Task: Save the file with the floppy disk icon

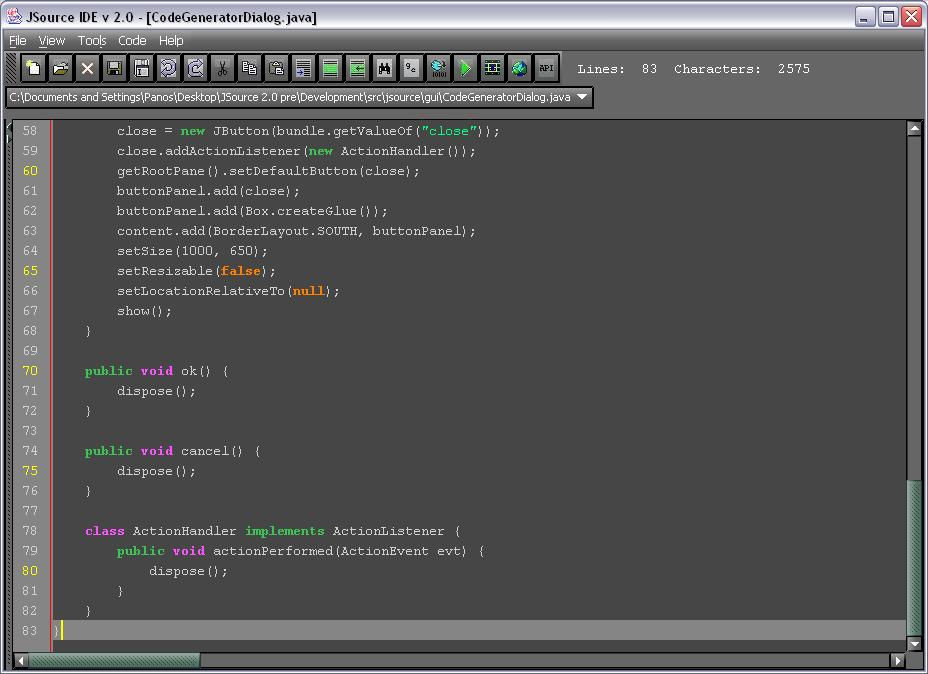Action: pos(114,69)
